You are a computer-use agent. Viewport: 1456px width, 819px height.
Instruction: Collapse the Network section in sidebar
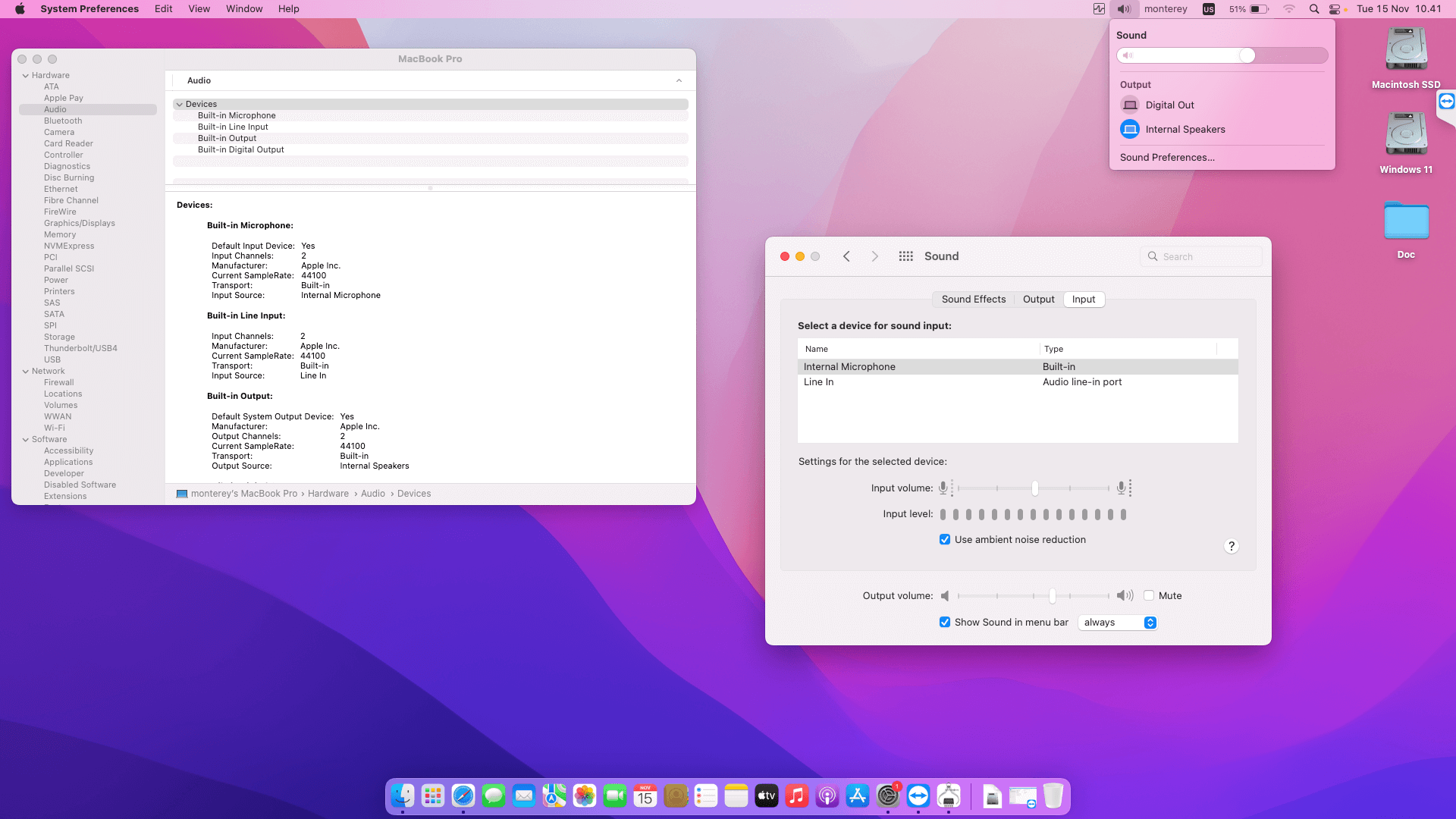(x=26, y=372)
